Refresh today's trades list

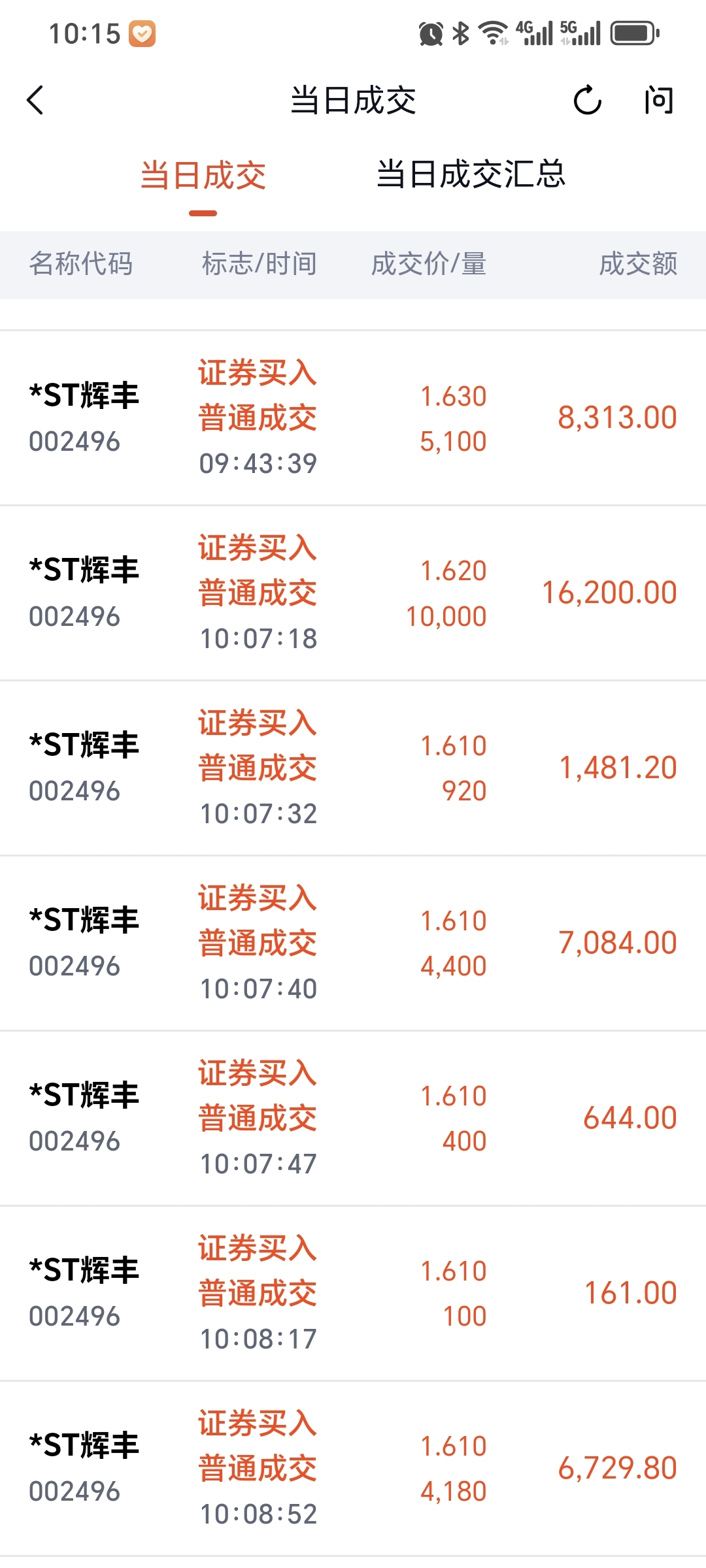[x=587, y=101]
